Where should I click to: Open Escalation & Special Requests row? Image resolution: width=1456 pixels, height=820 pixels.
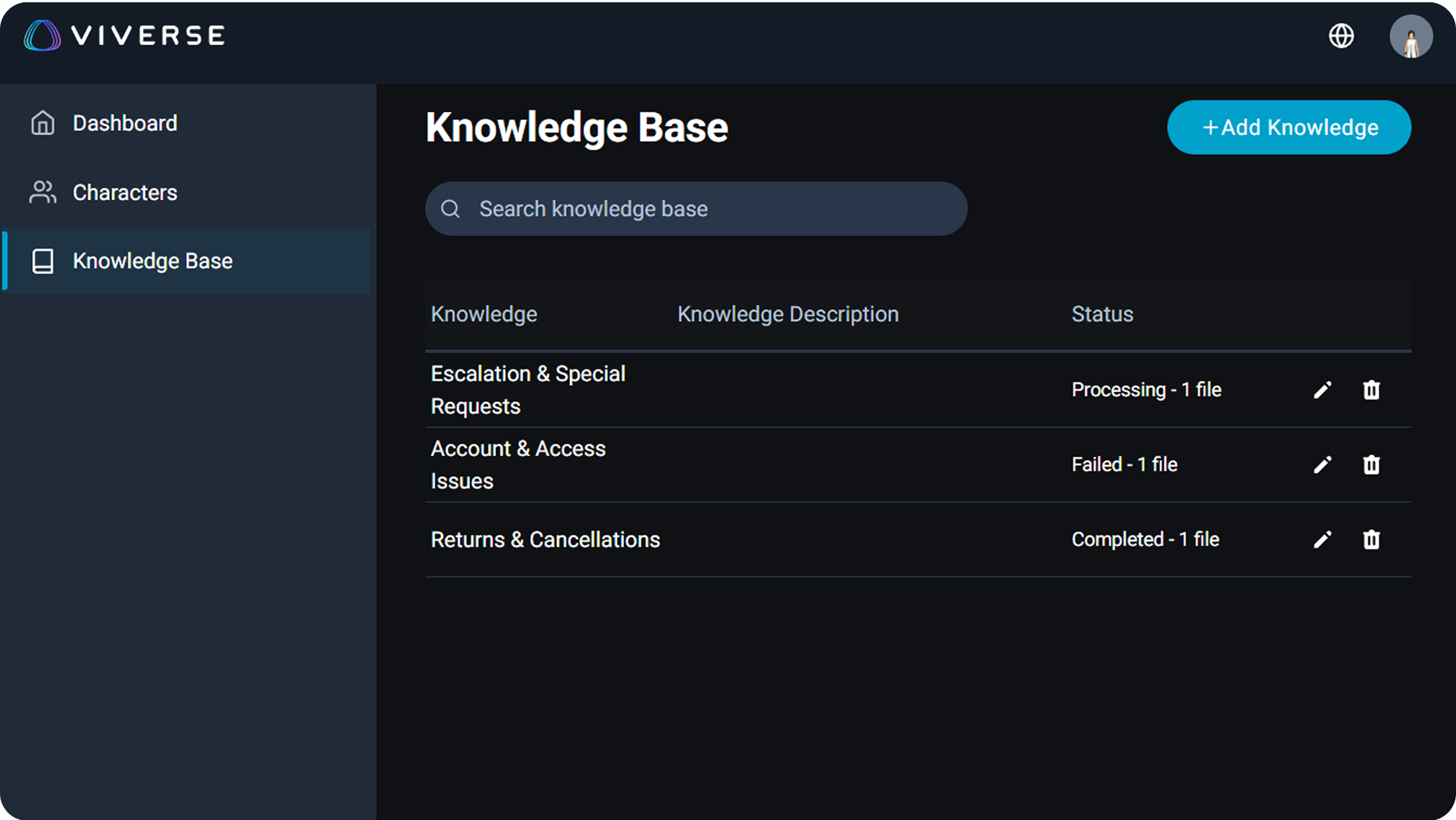[x=527, y=390]
